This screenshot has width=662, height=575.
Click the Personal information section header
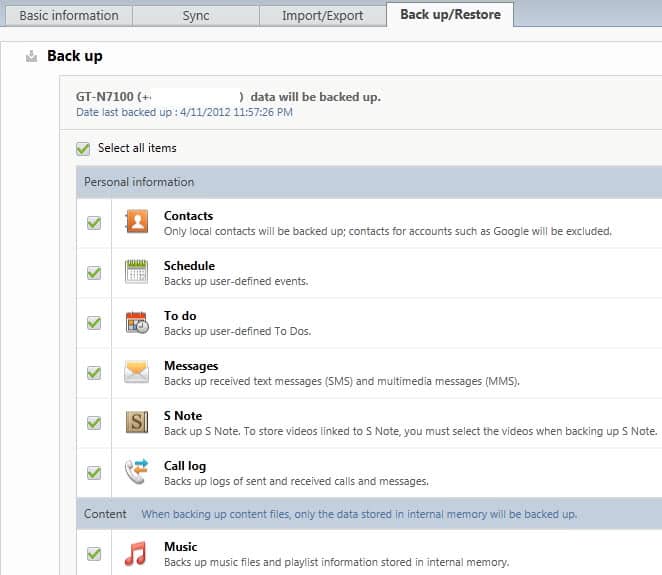pos(139,182)
